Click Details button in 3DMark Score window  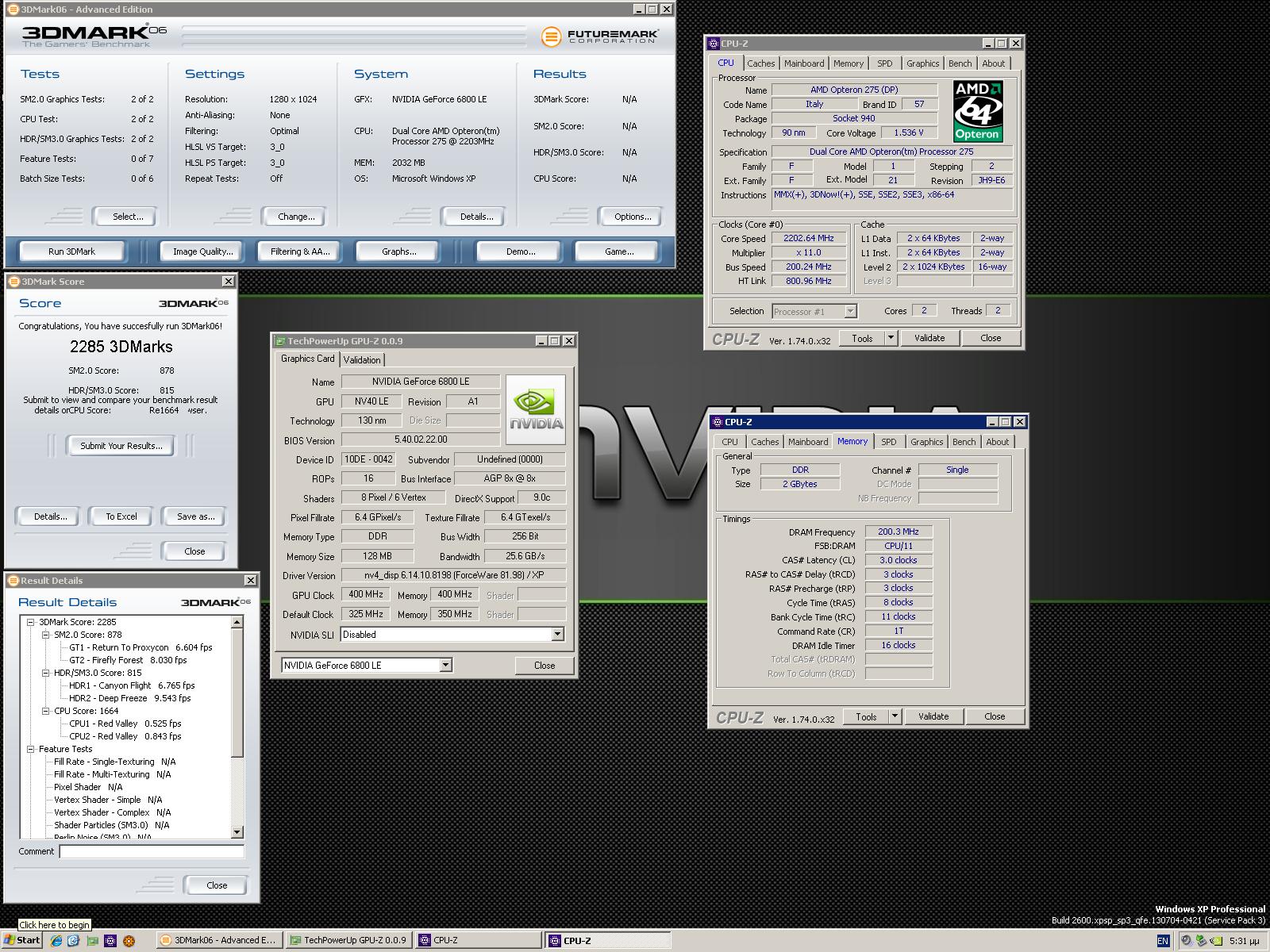50,516
